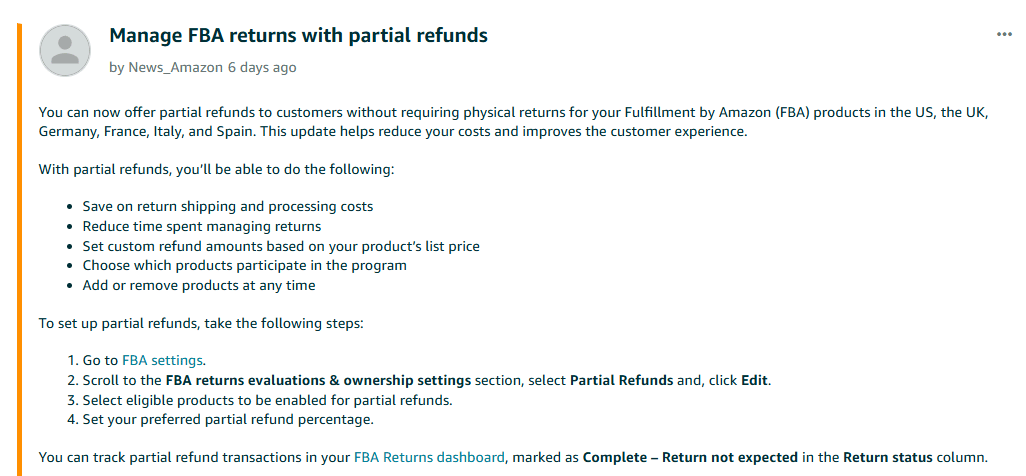Screen dimensions: 1026x476
Task: Click the "Set your preferred partial refund percentage" step
Action: click(x=228, y=418)
